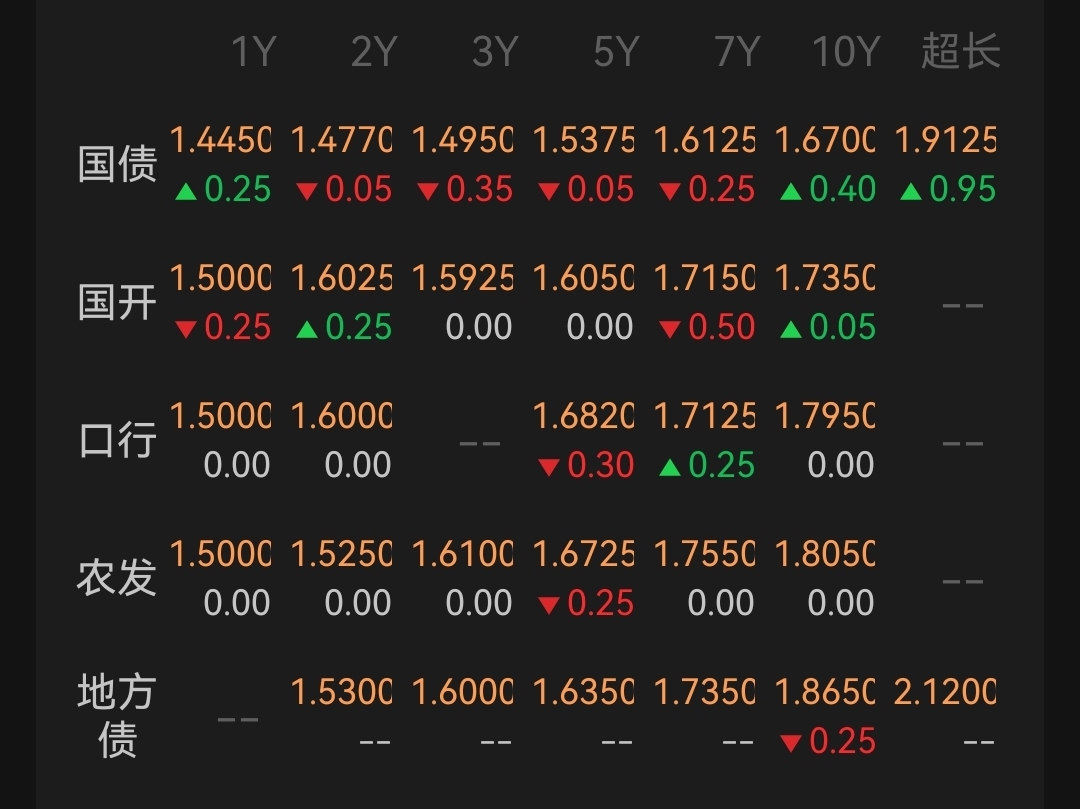Viewport: 1080px width, 809px height.
Task: Click the 口行 10Y yield 1.7950
Action: (825, 416)
